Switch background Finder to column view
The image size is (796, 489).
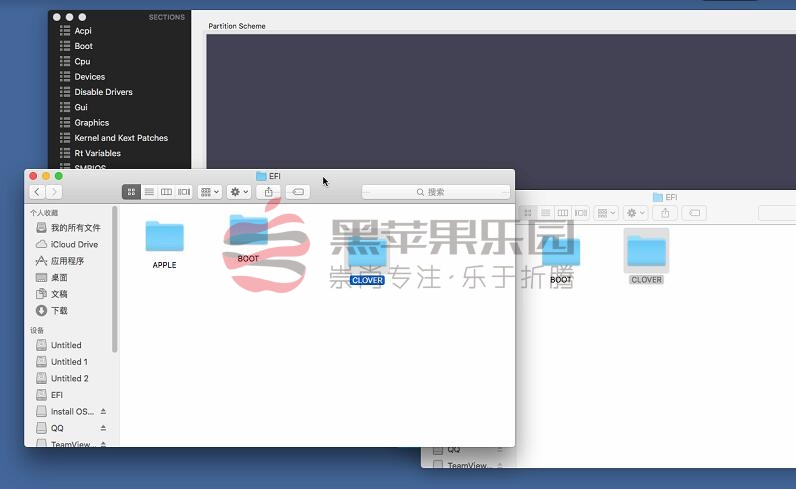pyautogui.click(x=562, y=213)
